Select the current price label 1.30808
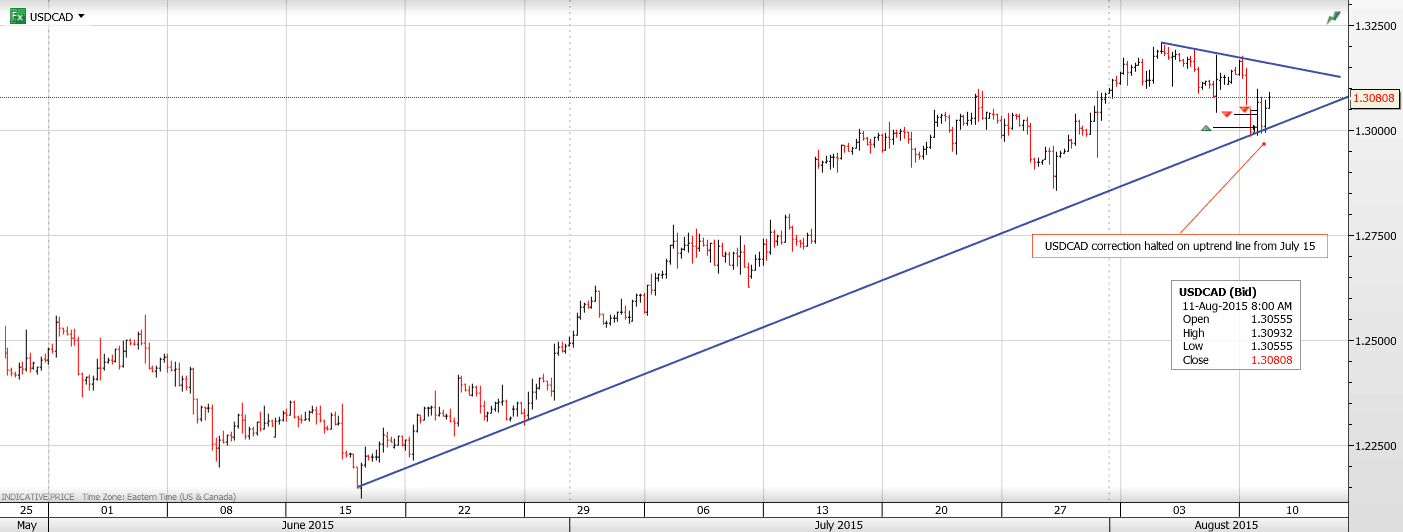This screenshot has height=532, width=1403. click(1372, 98)
